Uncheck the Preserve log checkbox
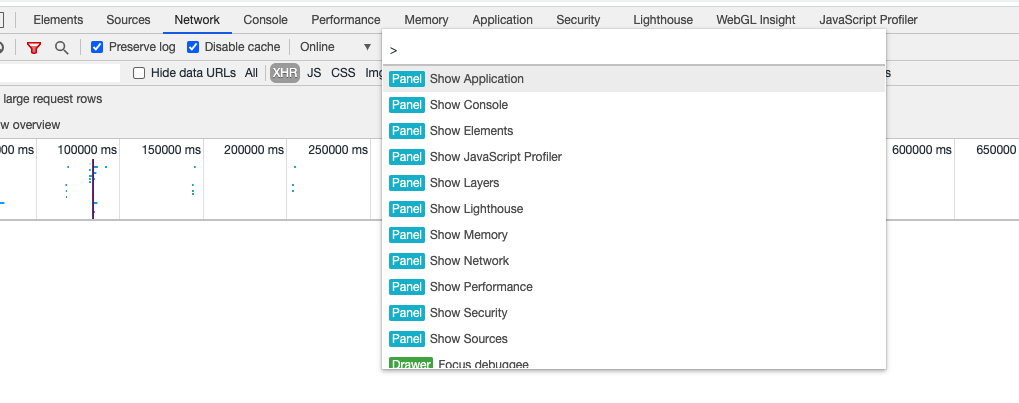The width and height of the screenshot is (1019, 403). pos(97,47)
